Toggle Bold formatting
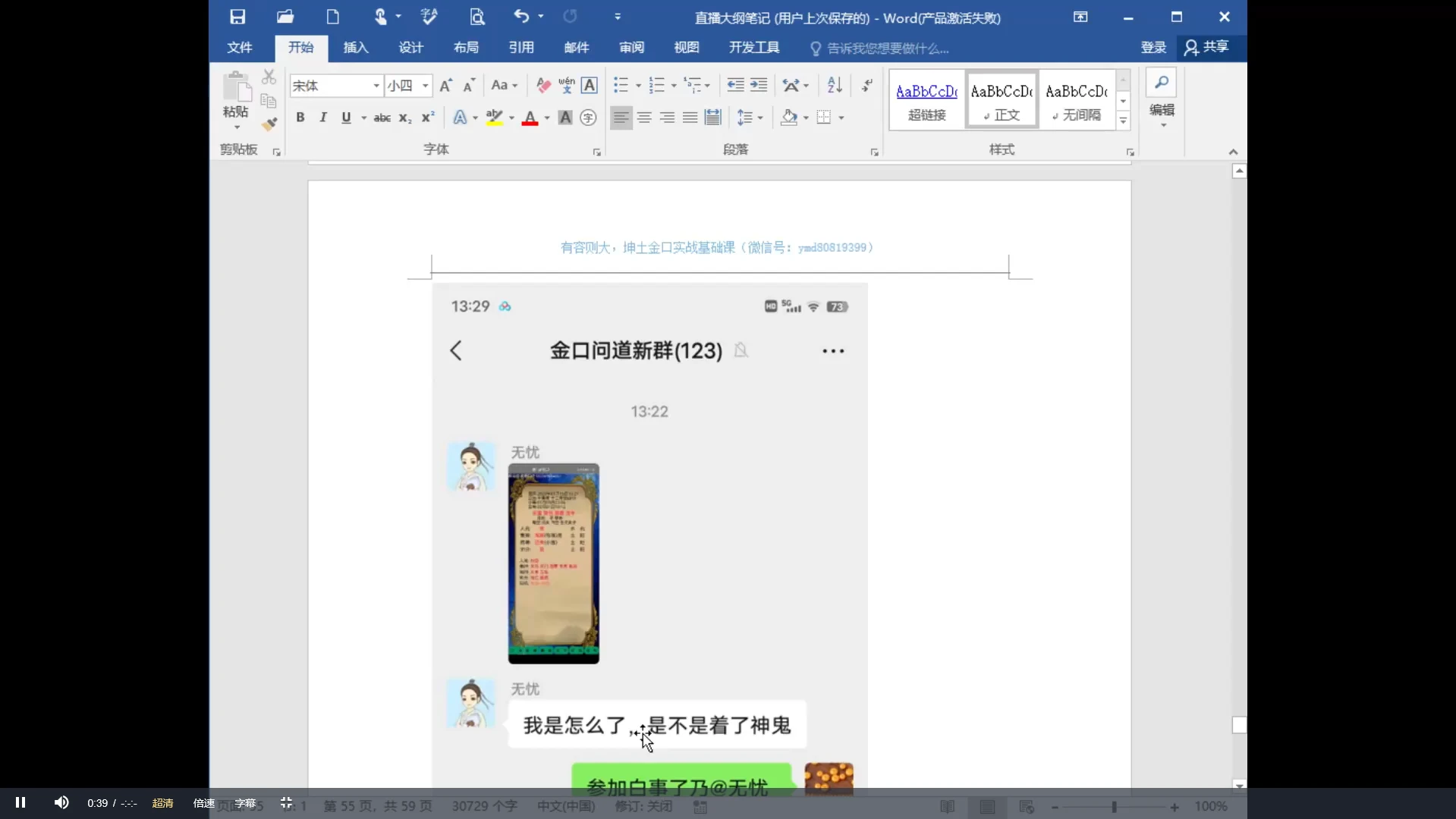The image size is (1456, 819). click(x=300, y=118)
